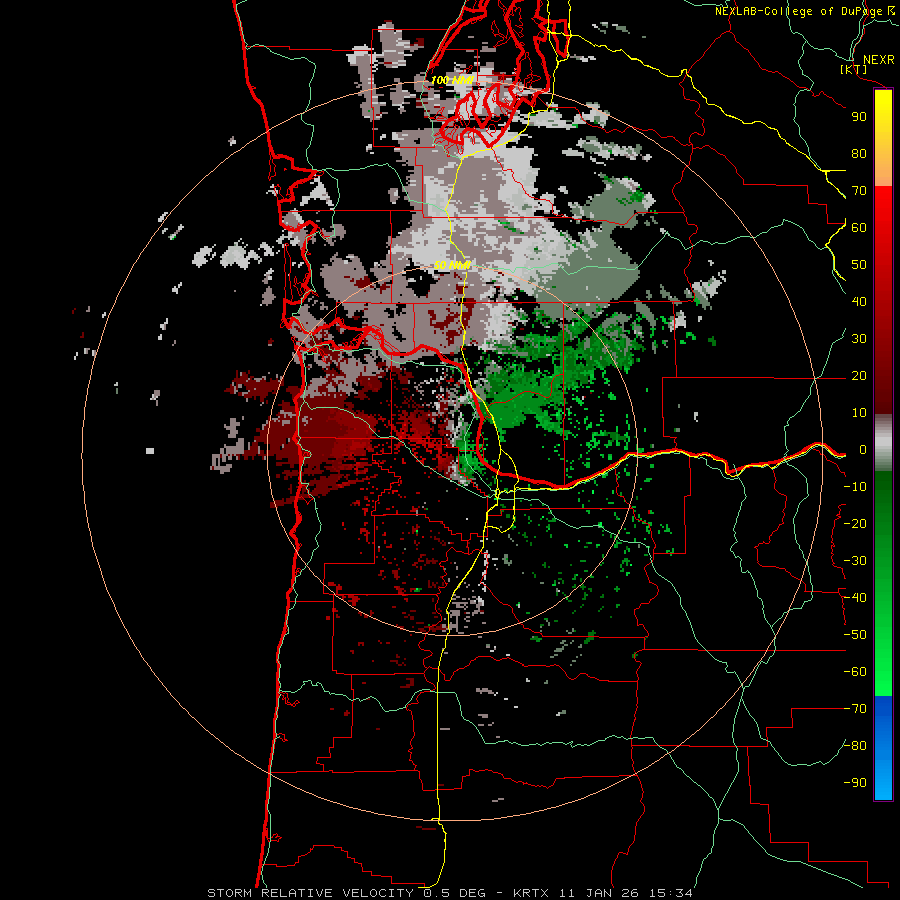Click the -70 value on the velocity scale

[x=855, y=709]
